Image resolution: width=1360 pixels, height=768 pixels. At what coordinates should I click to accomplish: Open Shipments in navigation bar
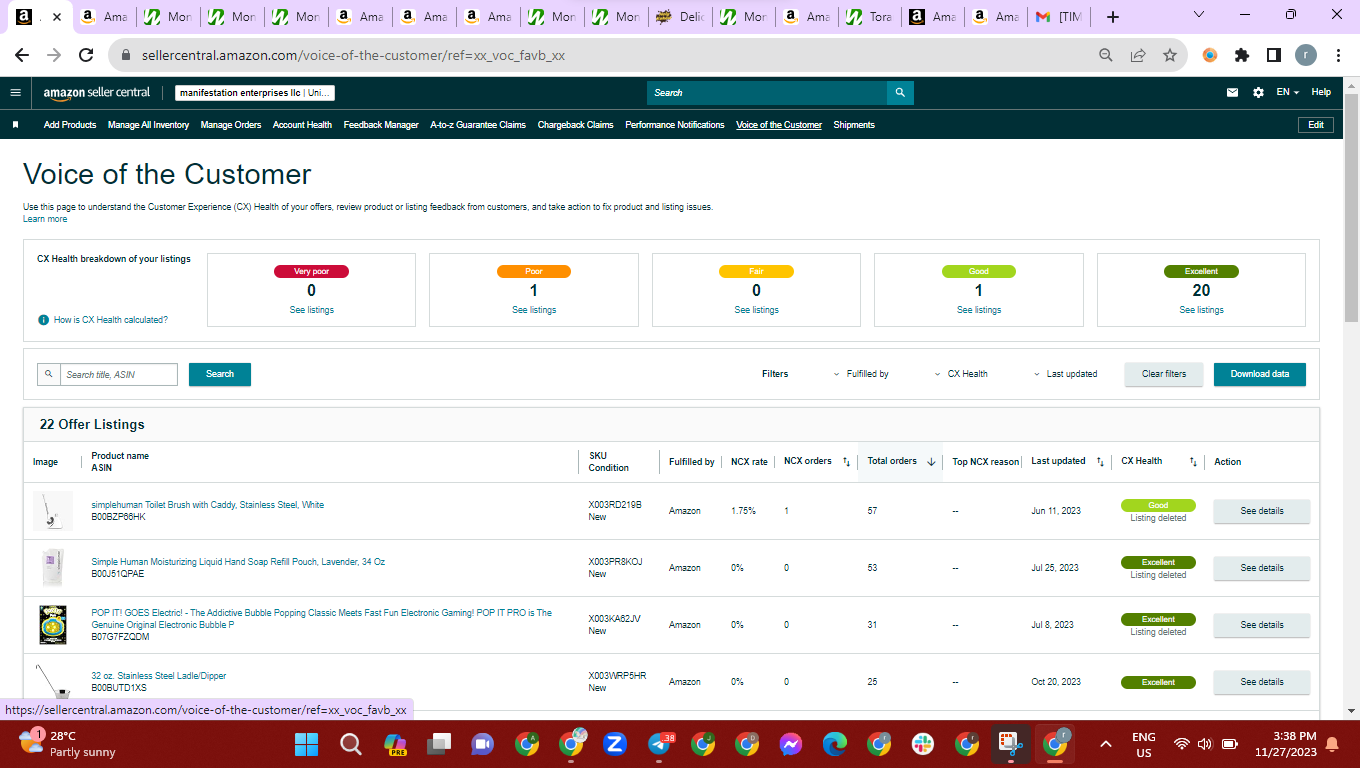pos(854,125)
